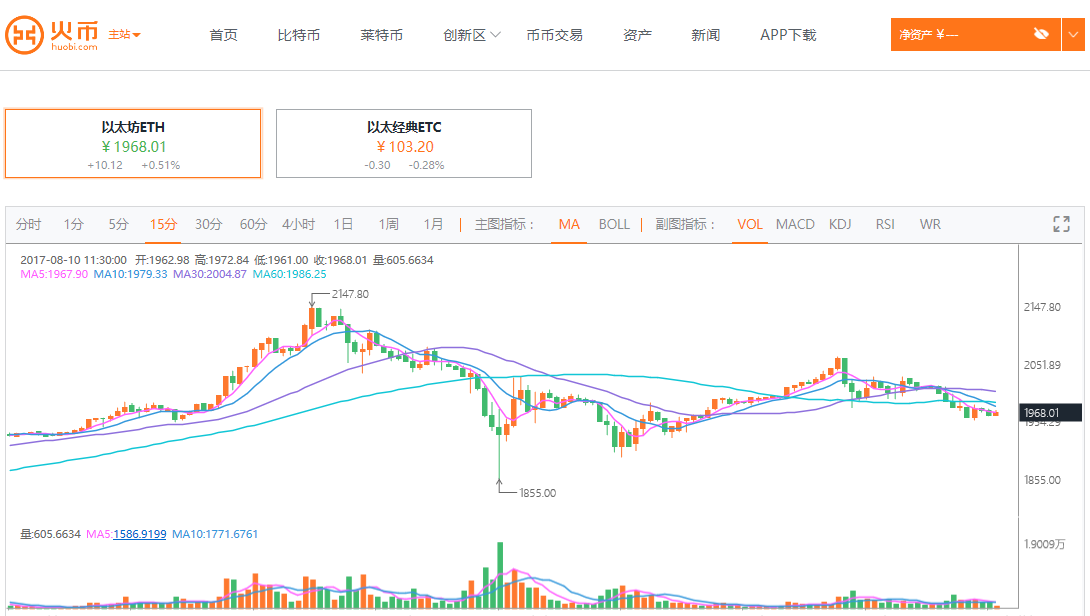
Task: Toggle net asset visibility eye icon
Action: [1041, 34]
